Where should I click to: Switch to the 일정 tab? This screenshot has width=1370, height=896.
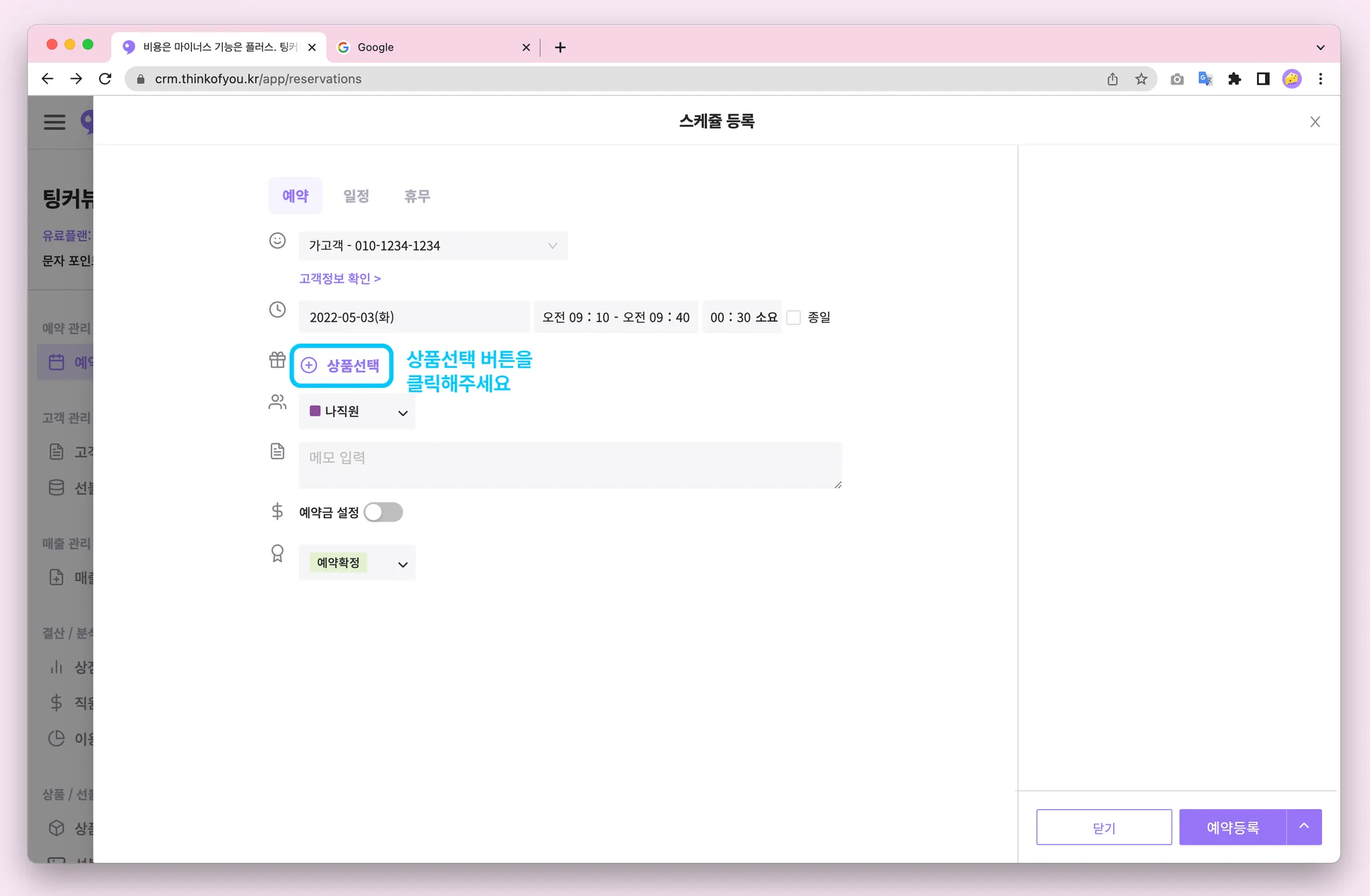tap(356, 196)
